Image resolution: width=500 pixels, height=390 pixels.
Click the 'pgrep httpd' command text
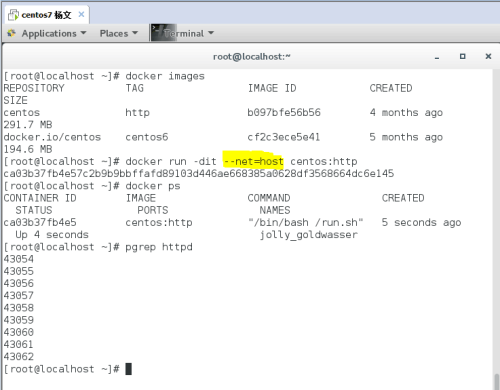[159, 247]
